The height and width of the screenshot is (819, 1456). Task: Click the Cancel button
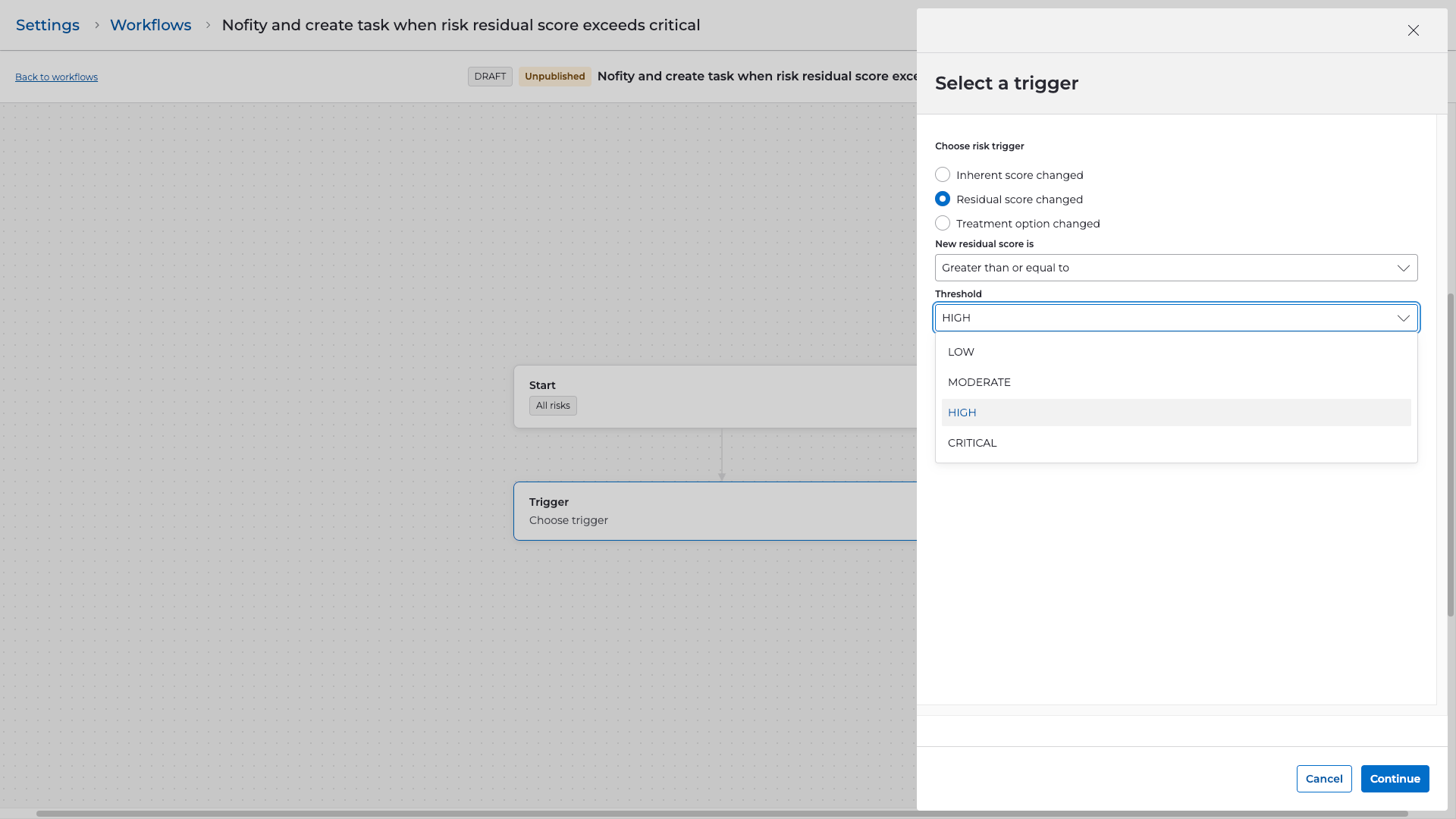click(x=1323, y=779)
